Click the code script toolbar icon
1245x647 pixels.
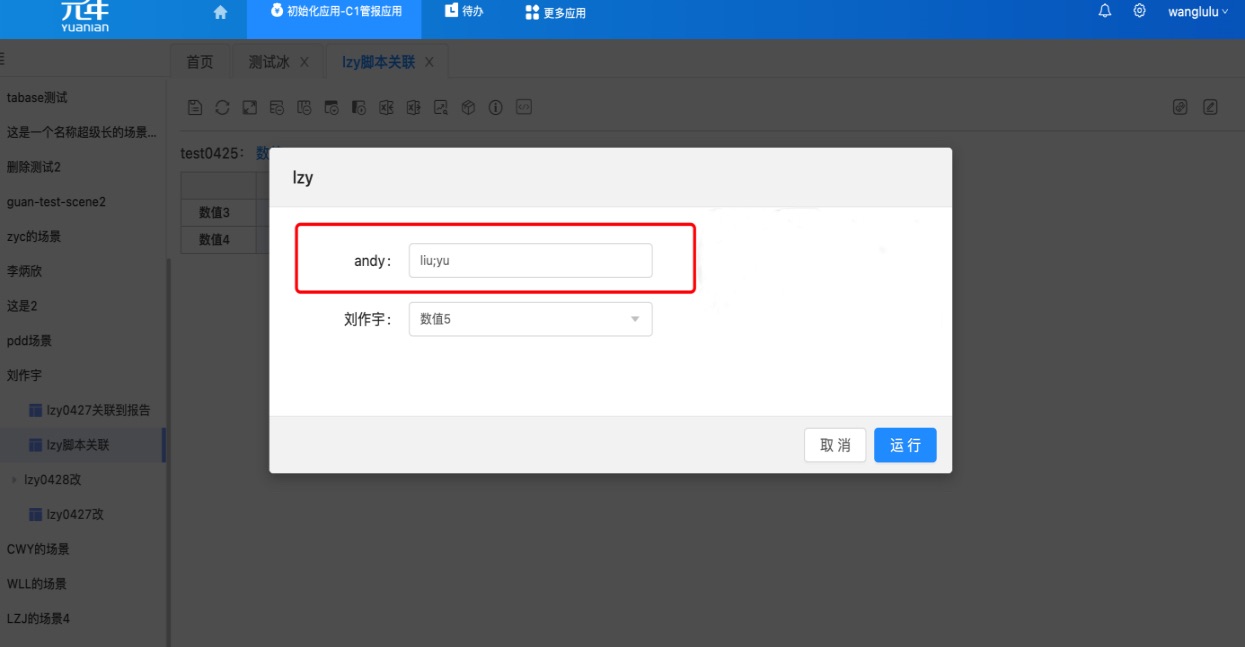click(523, 107)
